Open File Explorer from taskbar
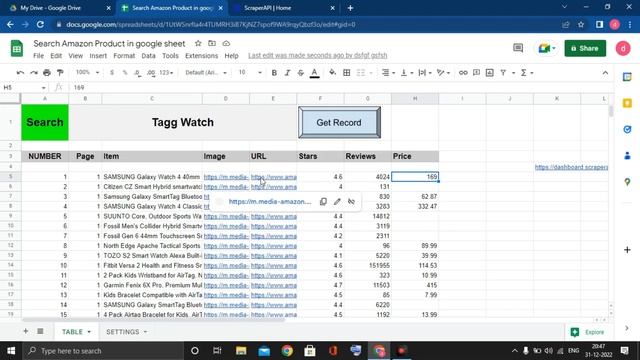Image resolution: width=640 pixels, height=360 pixels. (x=241, y=351)
